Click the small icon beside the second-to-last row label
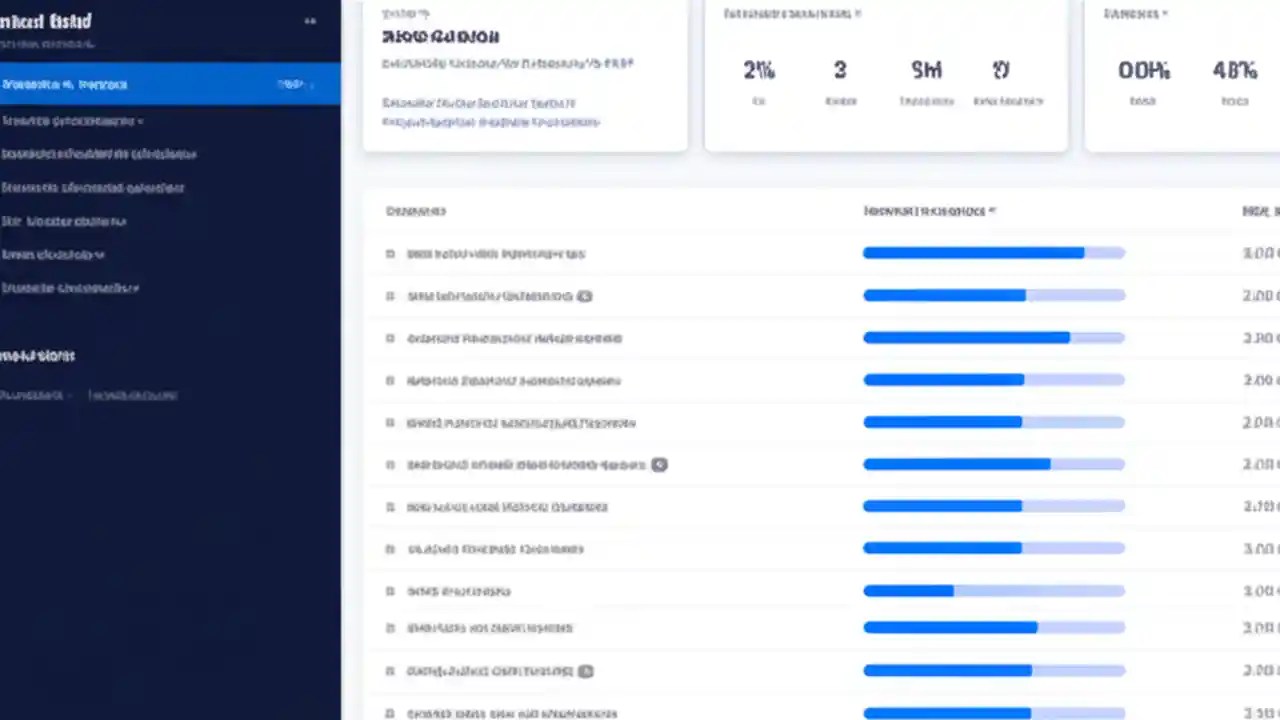1280x720 pixels. (585, 671)
